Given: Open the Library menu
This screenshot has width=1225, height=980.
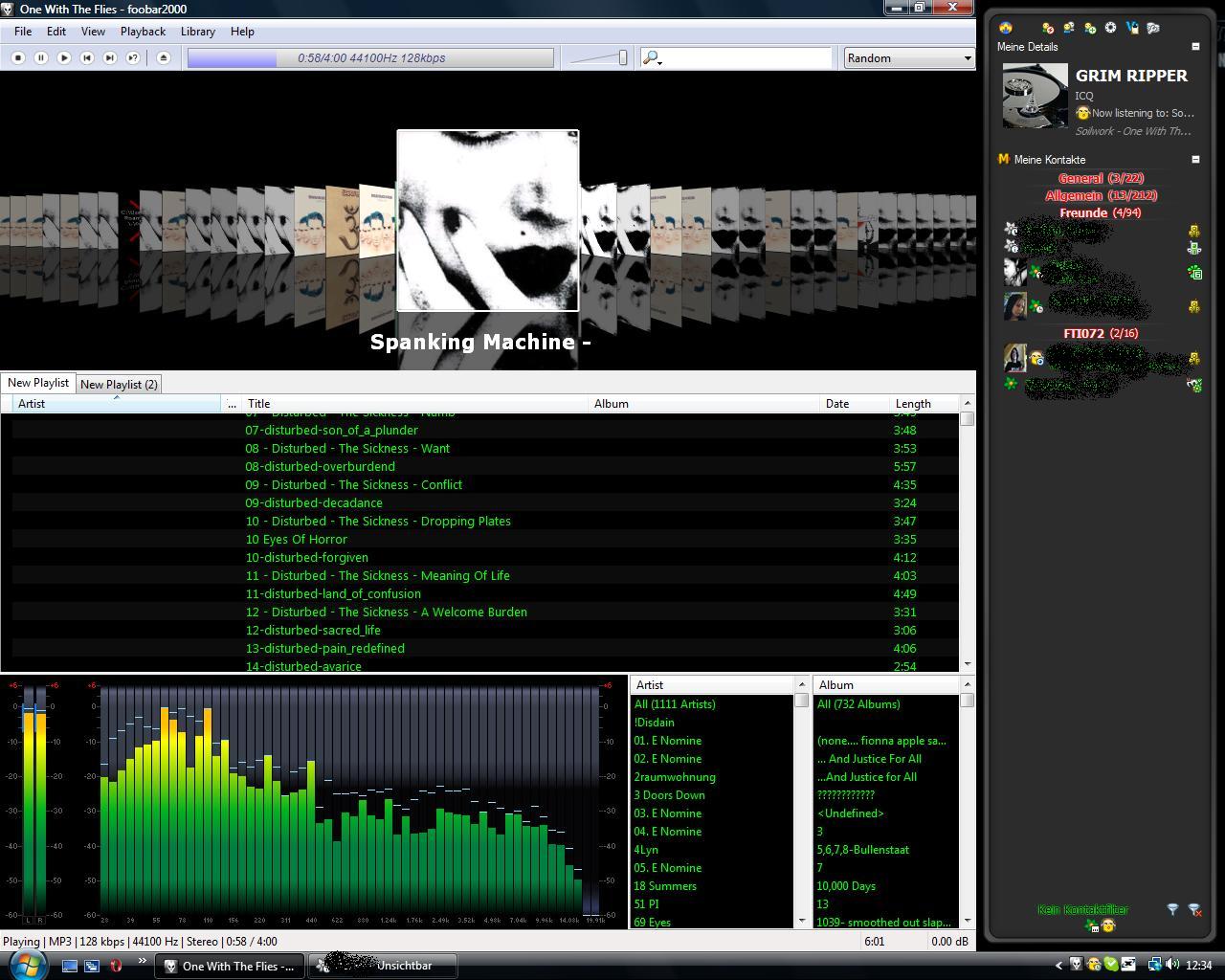Looking at the screenshot, I should [x=198, y=32].
